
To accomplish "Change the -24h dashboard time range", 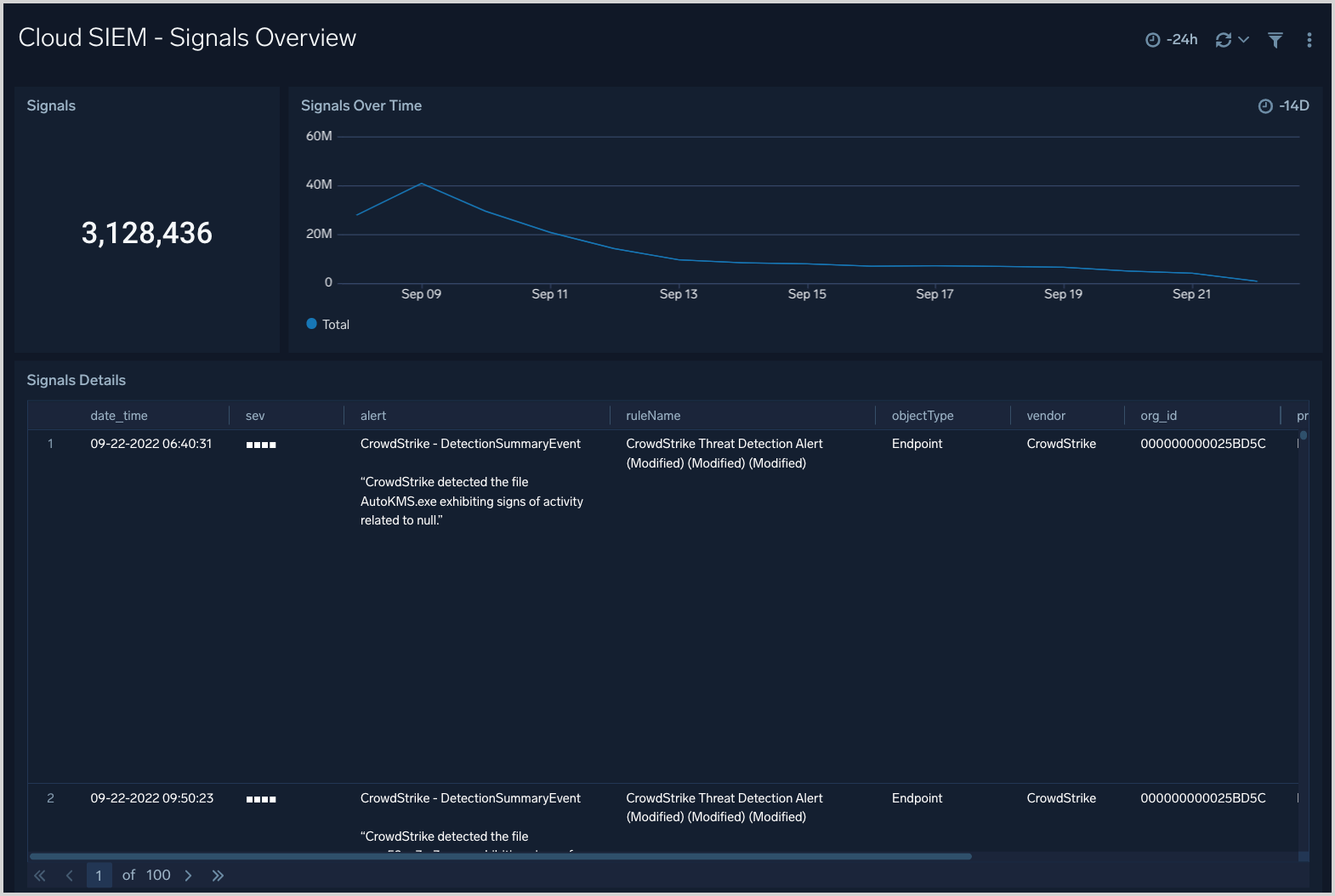I will click(1172, 40).
